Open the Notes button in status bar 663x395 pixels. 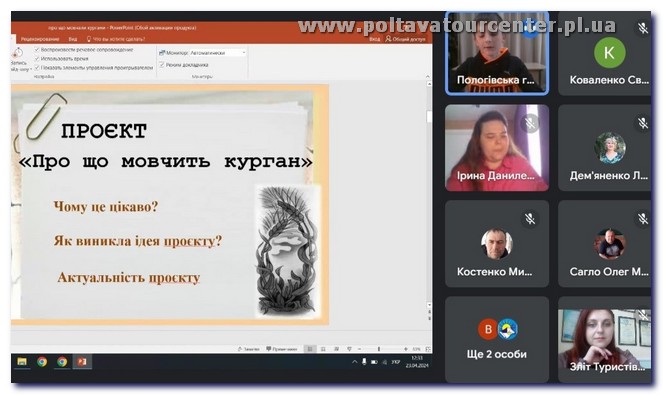click(249, 349)
